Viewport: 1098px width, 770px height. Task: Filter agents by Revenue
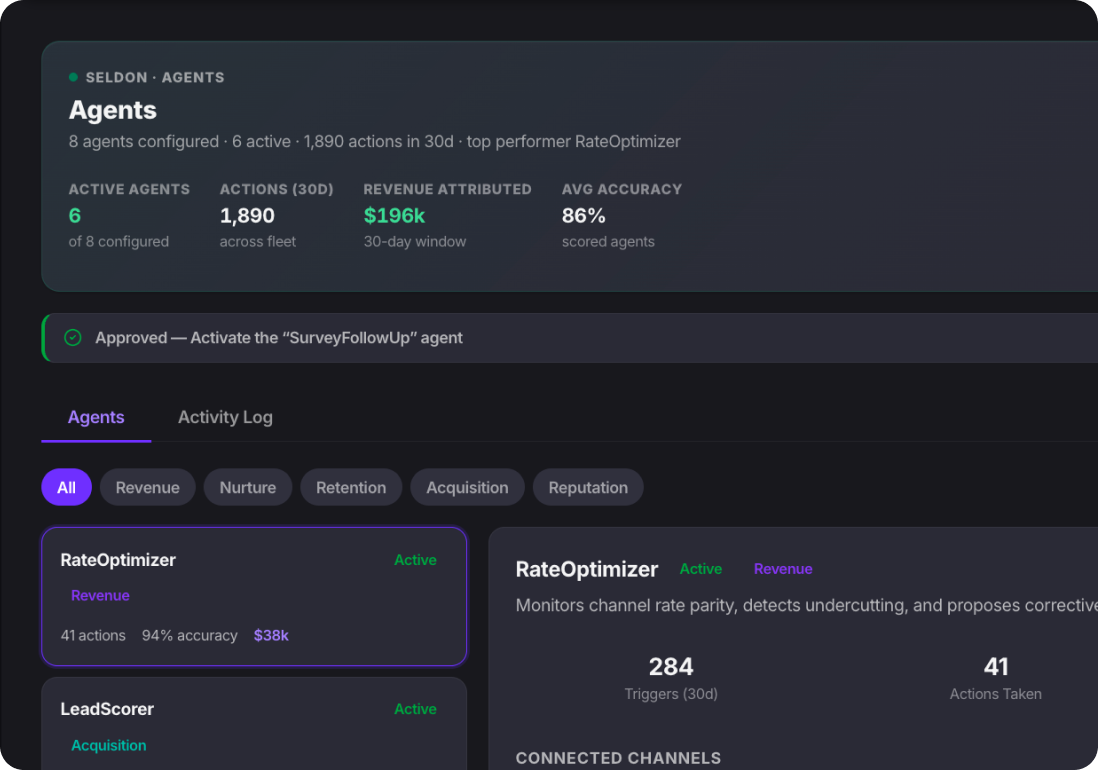point(148,487)
